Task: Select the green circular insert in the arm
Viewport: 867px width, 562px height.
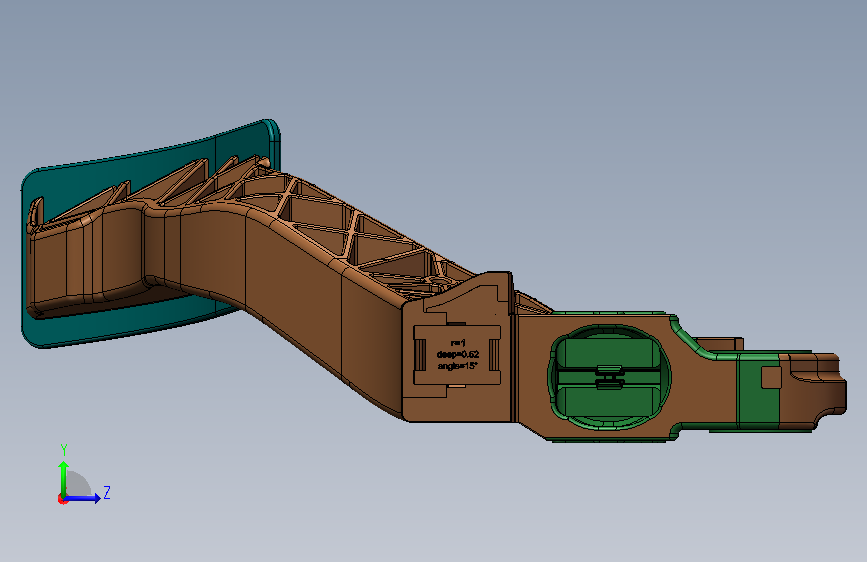Action: point(609,377)
